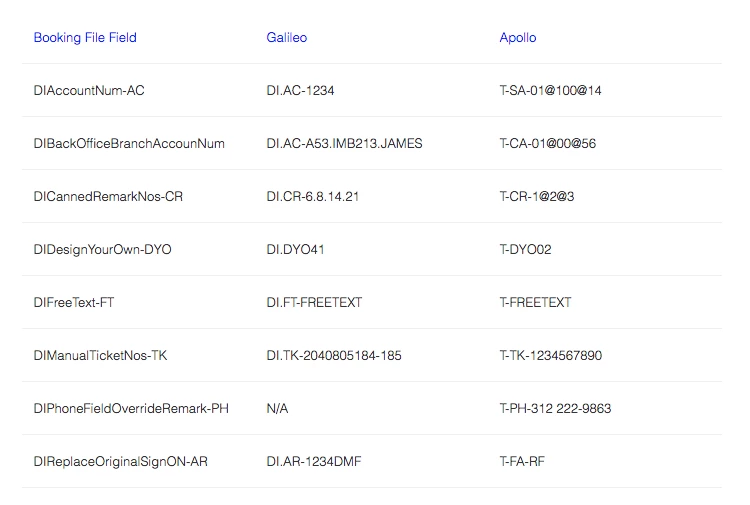Select the DIAccountNum-AC cell
Viewport: 750px width, 505px height.
click(89, 90)
